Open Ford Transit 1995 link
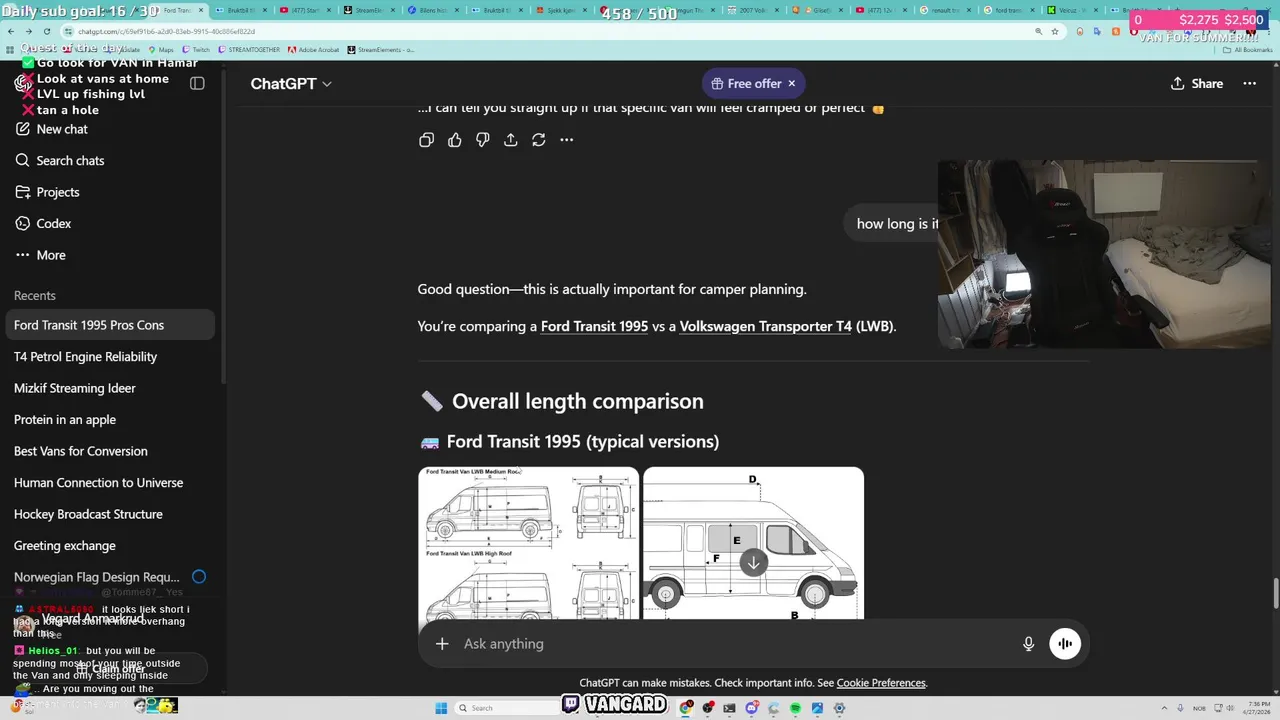The height and width of the screenshot is (720, 1280). (594, 326)
